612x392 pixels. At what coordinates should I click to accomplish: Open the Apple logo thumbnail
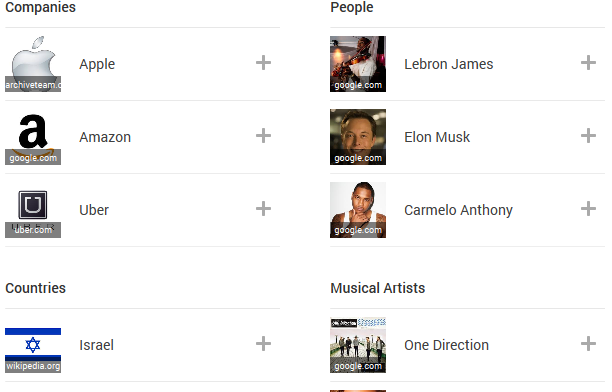coord(33,64)
